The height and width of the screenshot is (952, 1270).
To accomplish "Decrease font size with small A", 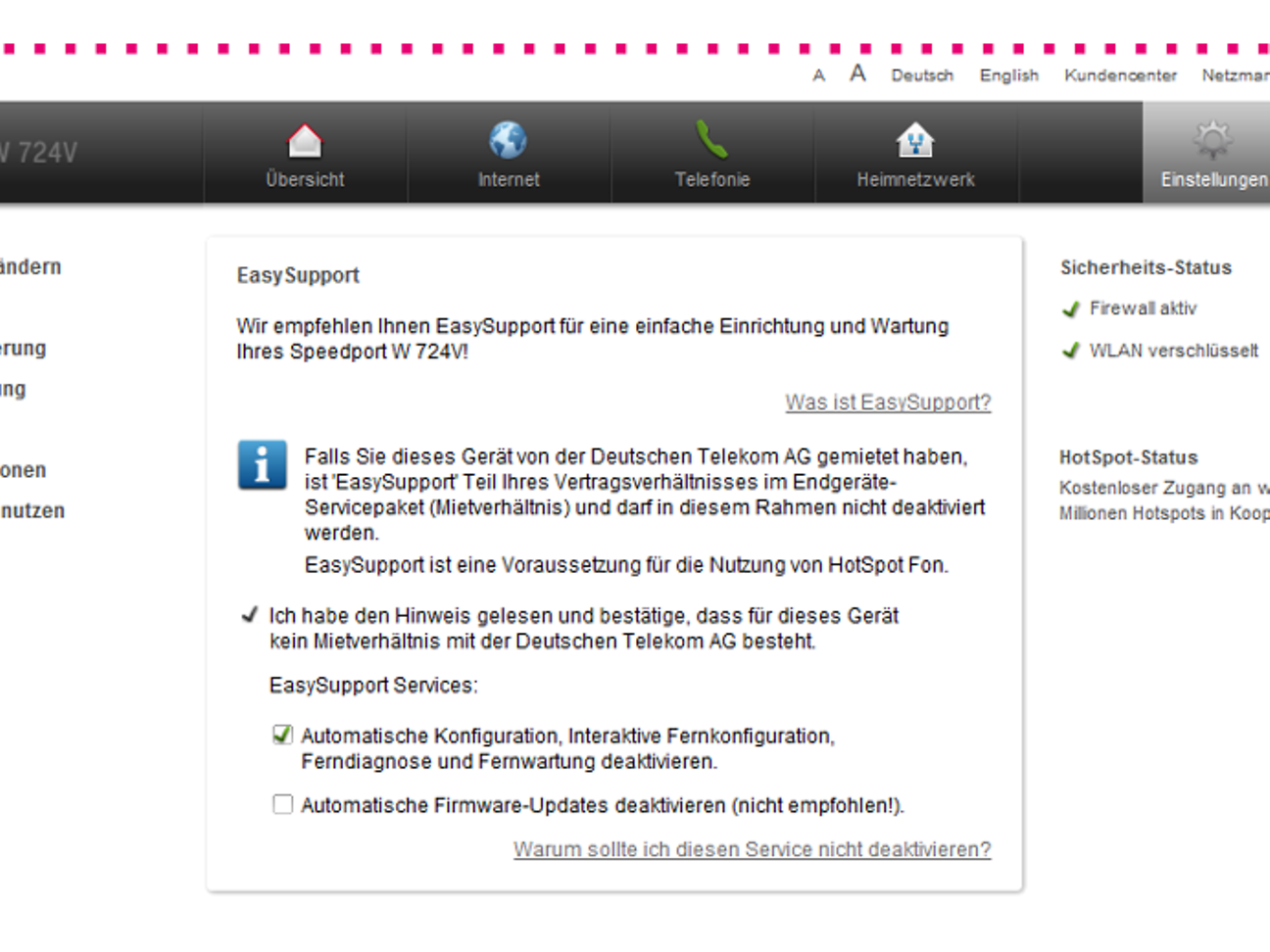I will (818, 75).
